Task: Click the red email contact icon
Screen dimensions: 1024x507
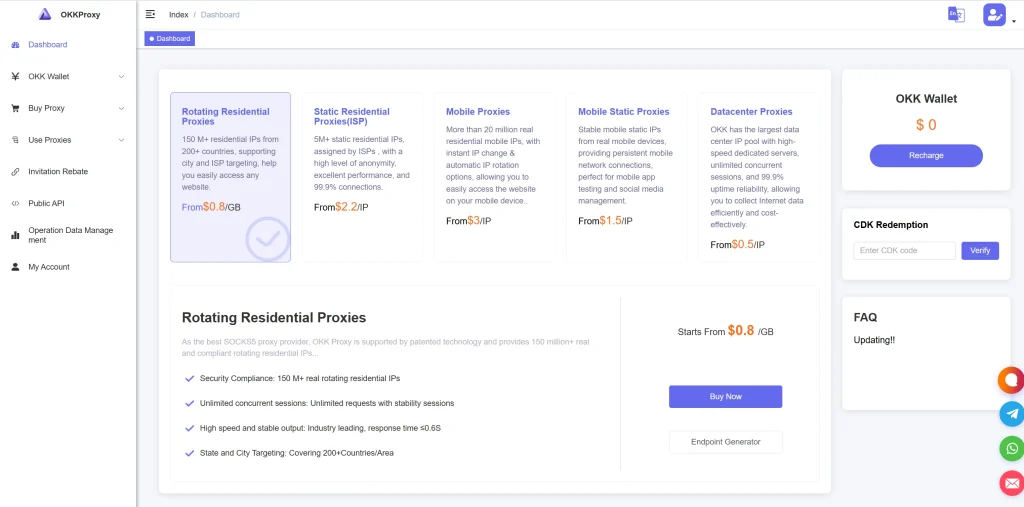Action: coord(1012,483)
